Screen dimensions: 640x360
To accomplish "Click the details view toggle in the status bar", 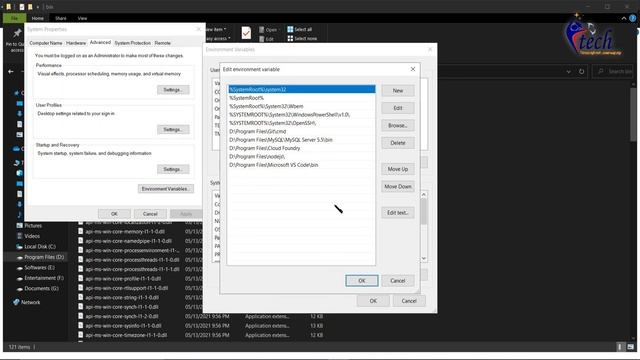I will point(620,347).
